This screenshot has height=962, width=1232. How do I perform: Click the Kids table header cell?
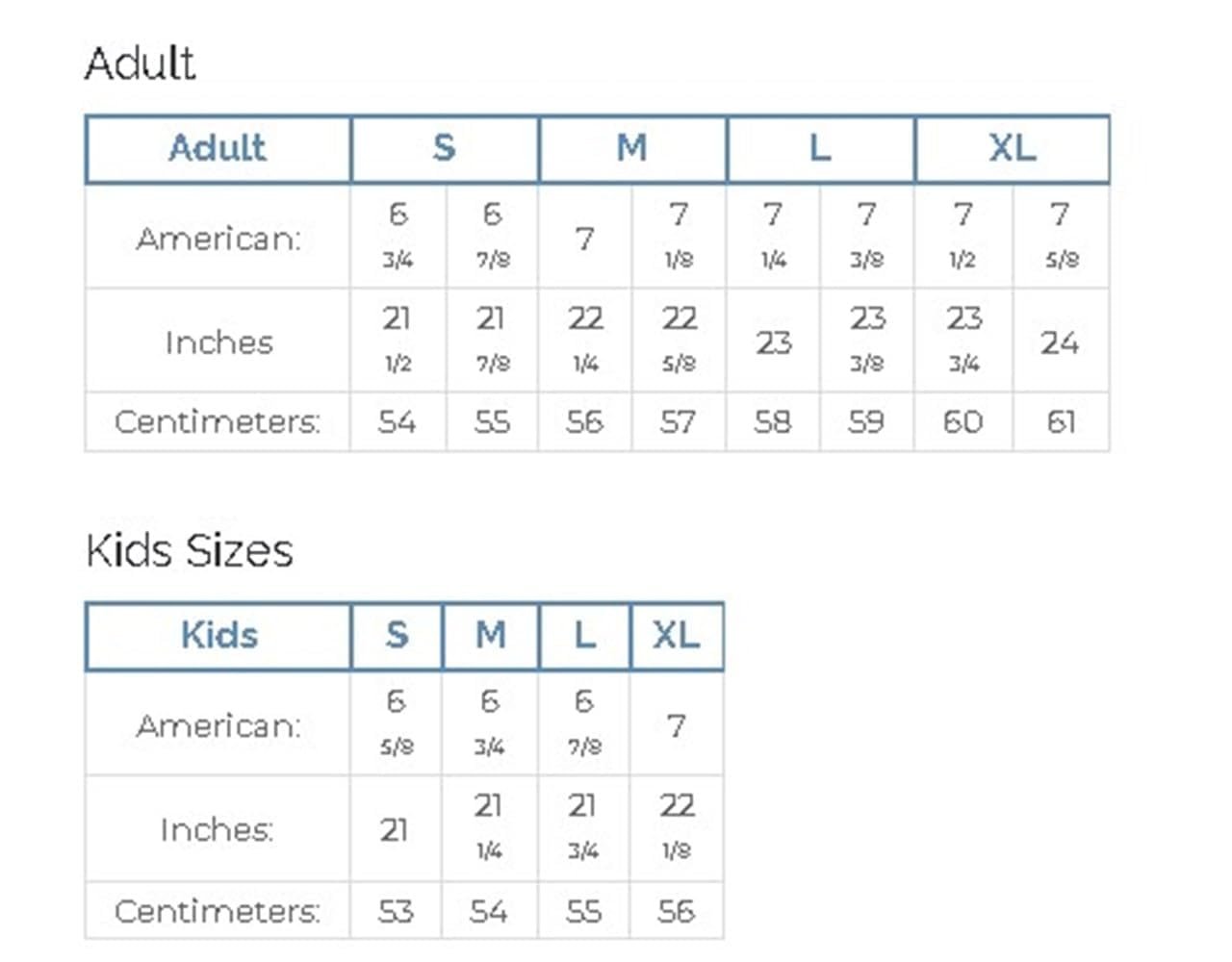coord(218,637)
